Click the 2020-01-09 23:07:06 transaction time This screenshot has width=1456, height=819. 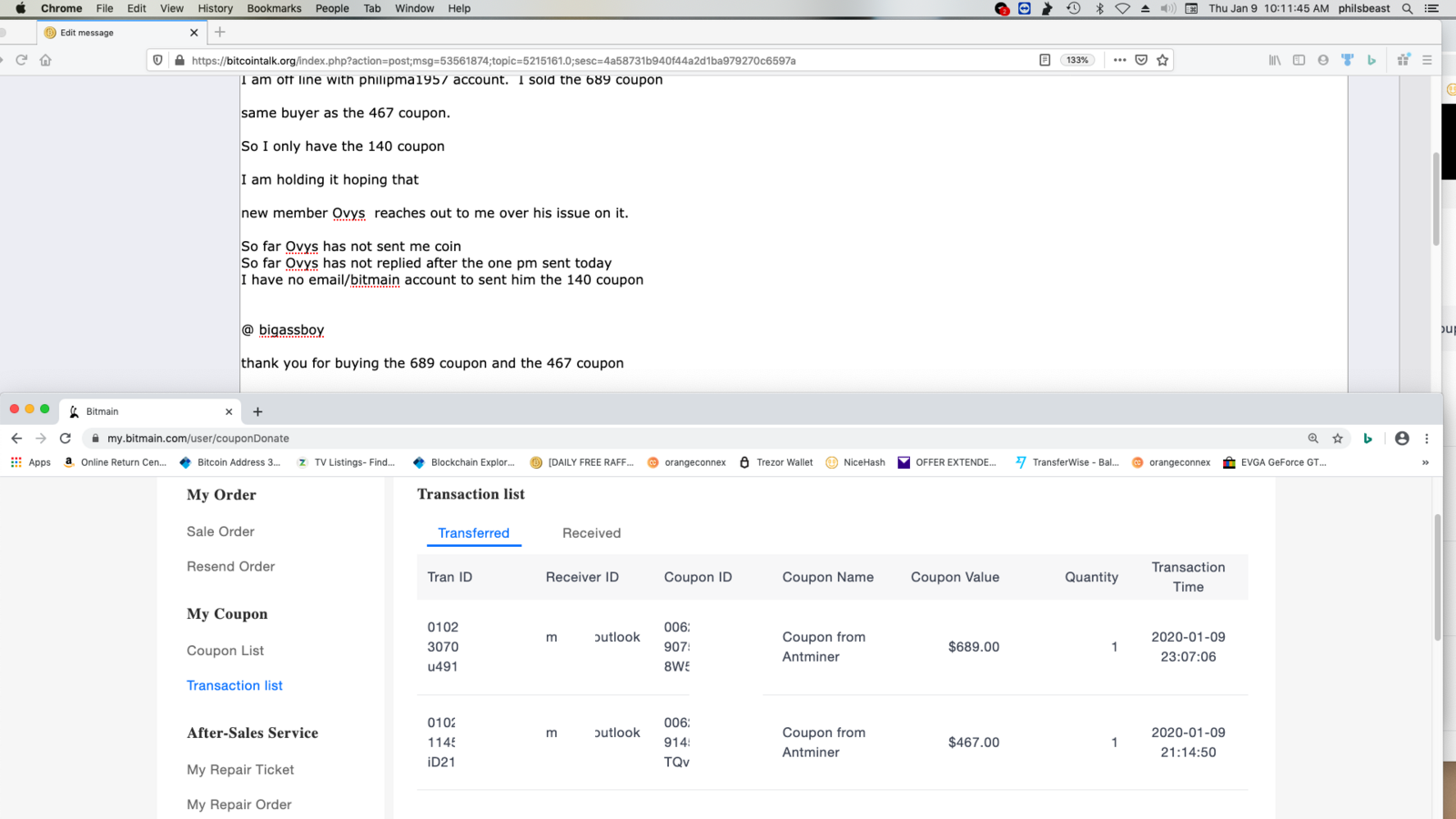(x=1188, y=647)
